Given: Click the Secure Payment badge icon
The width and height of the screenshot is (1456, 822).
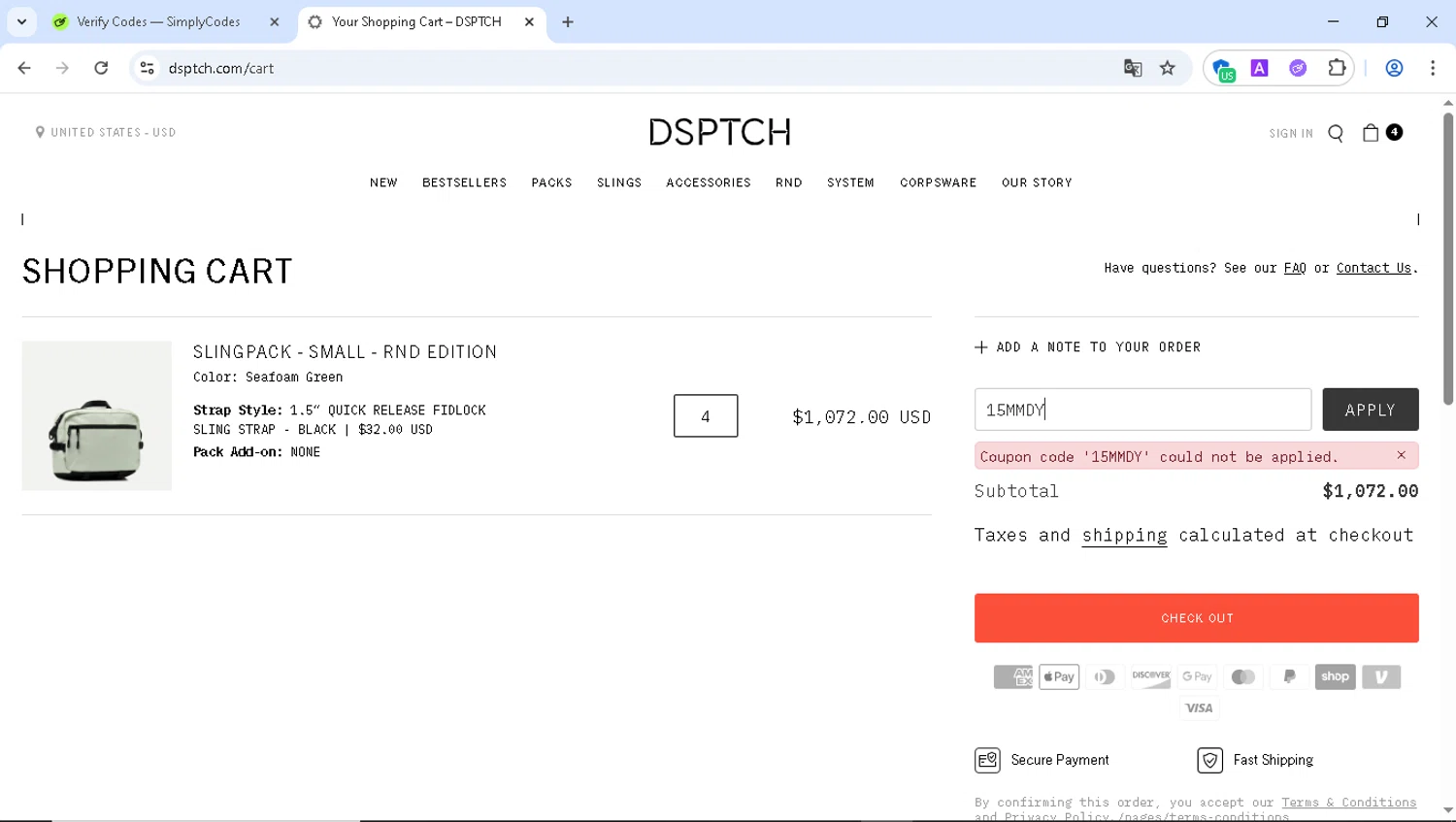Looking at the screenshot, I should point(987,760).
